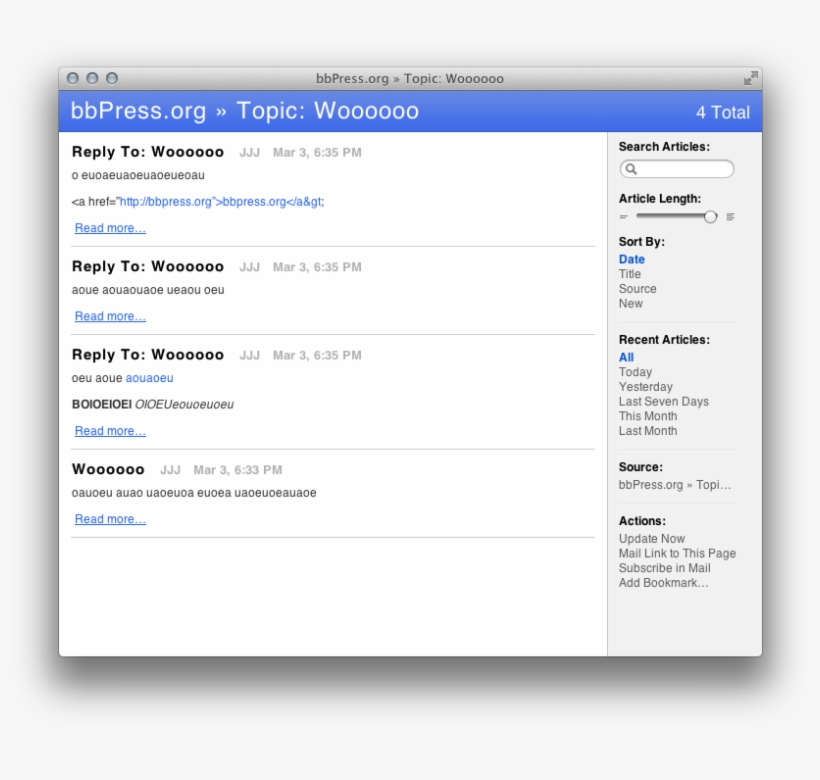Click Update Now action
820x780 pixels.
(652, 539)
